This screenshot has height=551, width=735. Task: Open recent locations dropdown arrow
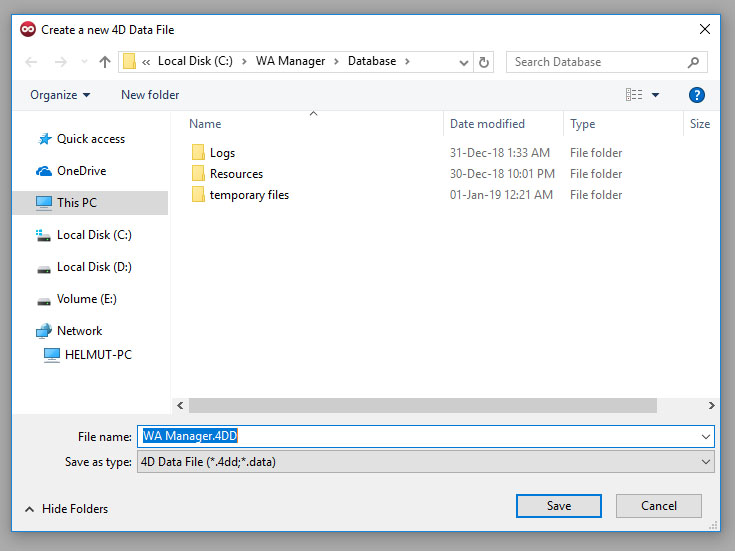pos(84,62)
